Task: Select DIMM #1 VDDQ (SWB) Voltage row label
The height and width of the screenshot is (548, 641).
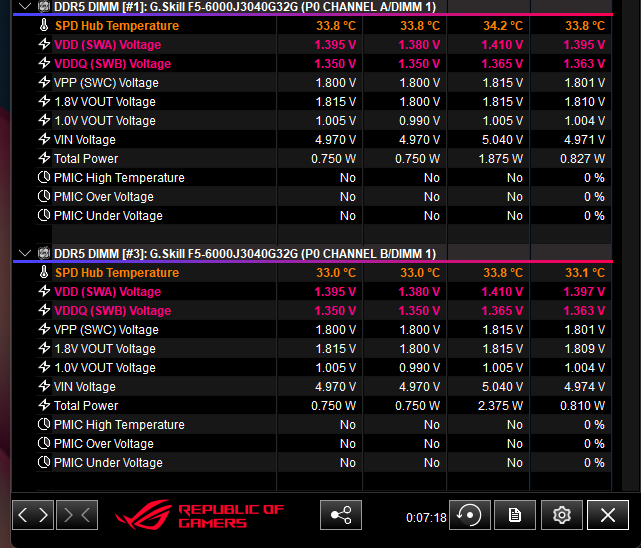Action: (112, 63)
